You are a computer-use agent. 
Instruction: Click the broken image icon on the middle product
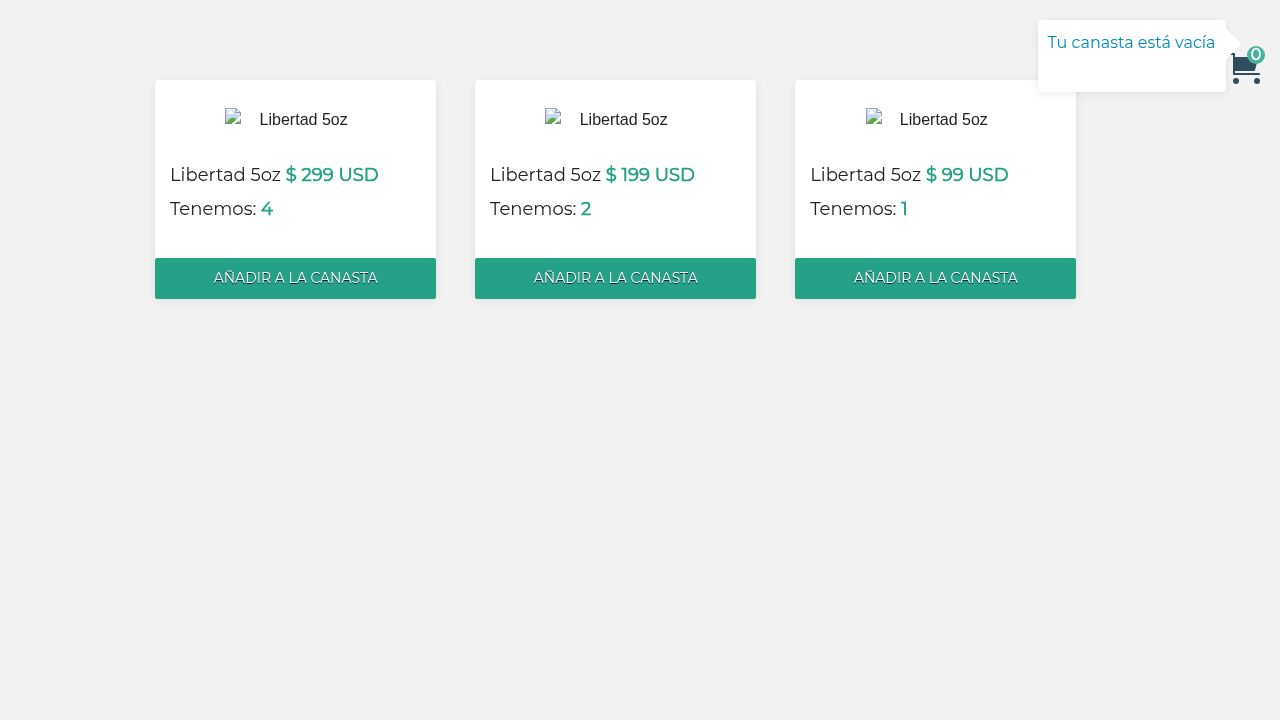(x=555, y=117)
